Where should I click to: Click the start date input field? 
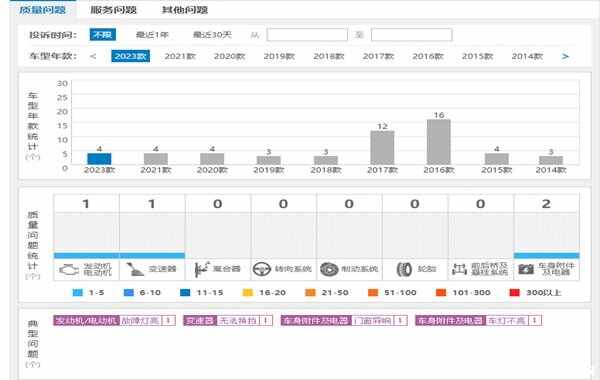coord(307,35)
